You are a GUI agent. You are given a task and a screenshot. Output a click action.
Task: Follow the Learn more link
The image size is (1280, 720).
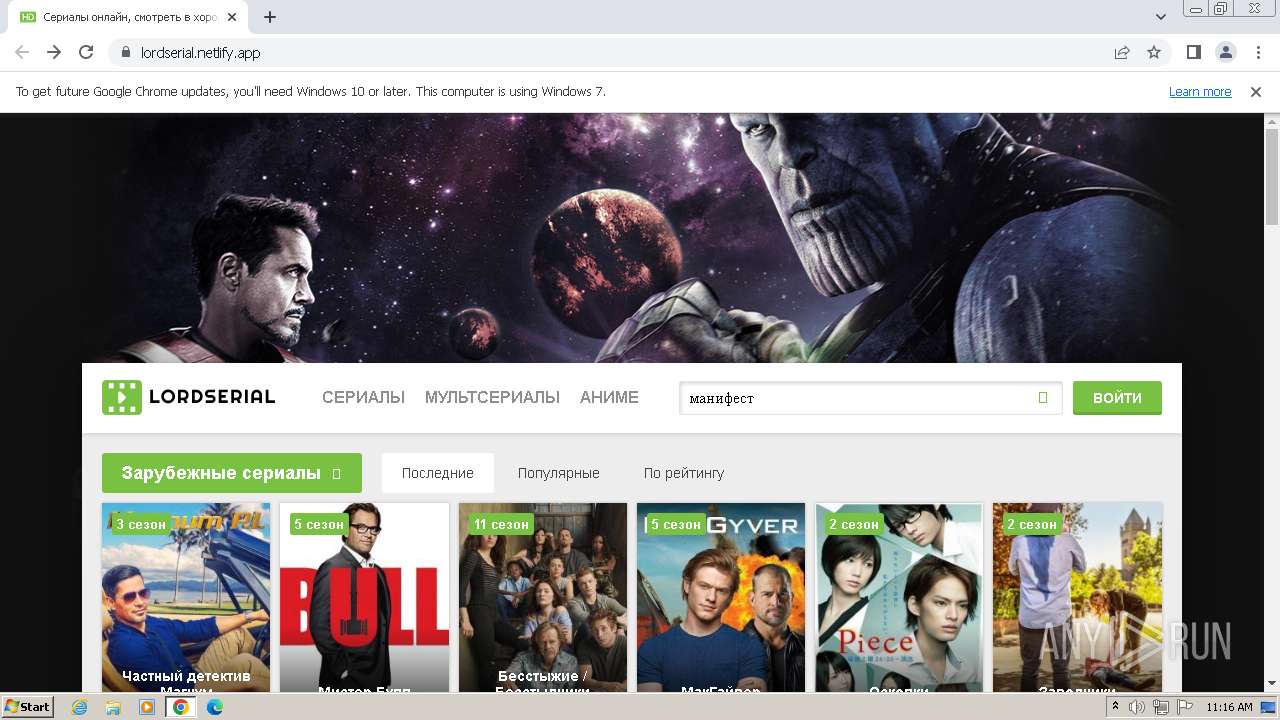click(x=1200, y=91)
